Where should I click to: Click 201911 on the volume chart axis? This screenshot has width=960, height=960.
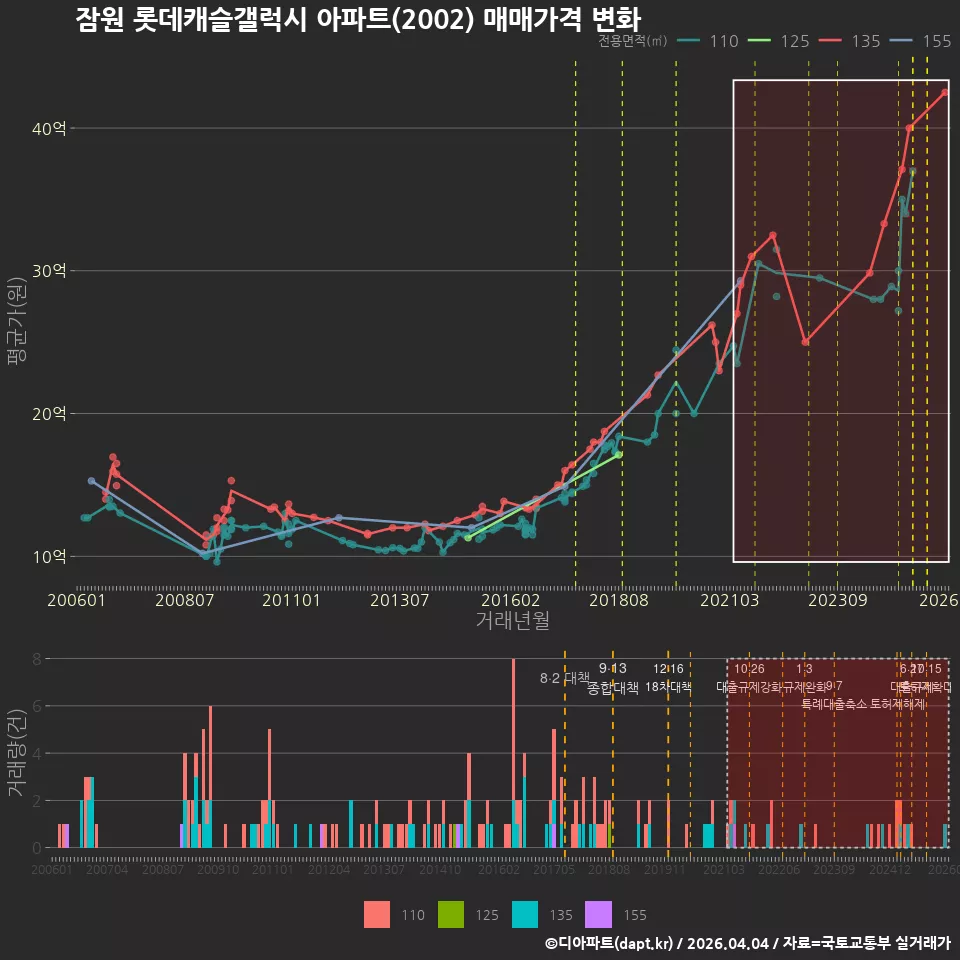[x=665, y=869]
